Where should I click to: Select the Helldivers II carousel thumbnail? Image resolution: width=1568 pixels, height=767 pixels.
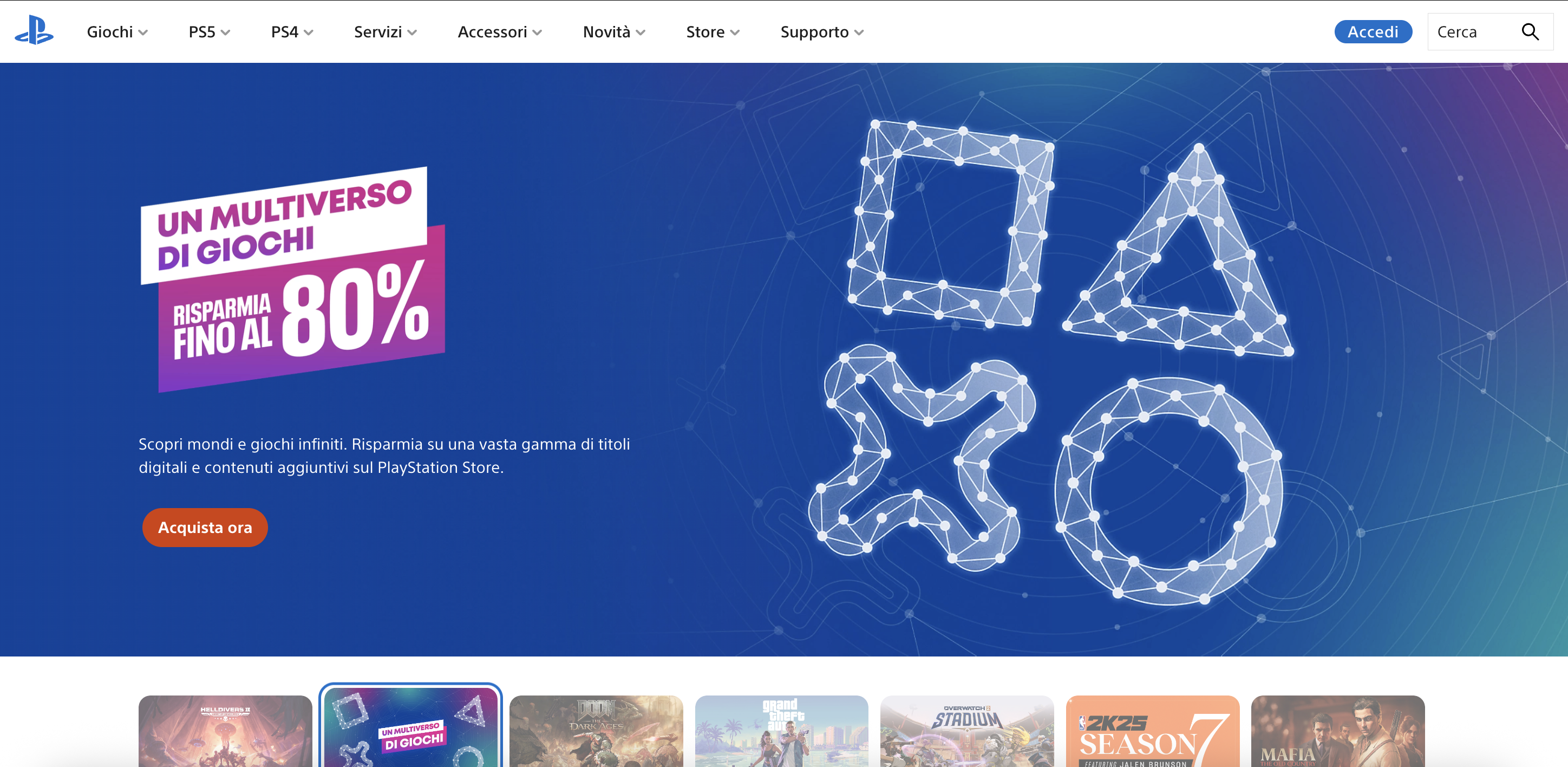[x=225, y=731]
